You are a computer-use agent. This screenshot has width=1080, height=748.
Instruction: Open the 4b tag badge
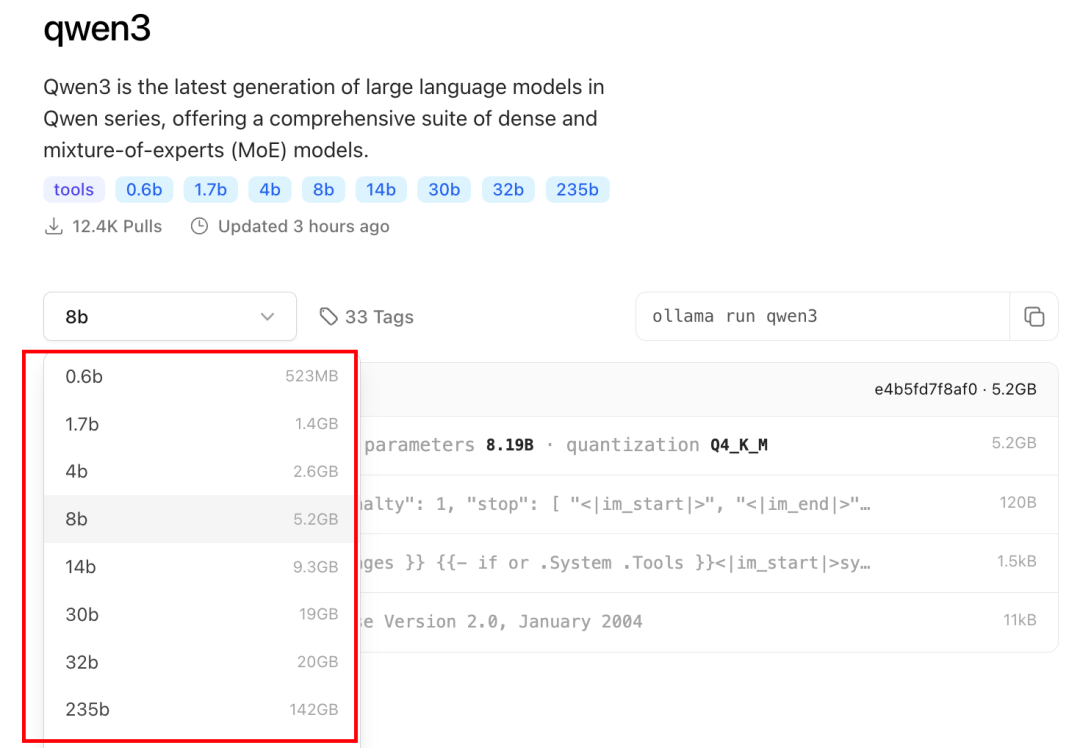coord(269,189)
